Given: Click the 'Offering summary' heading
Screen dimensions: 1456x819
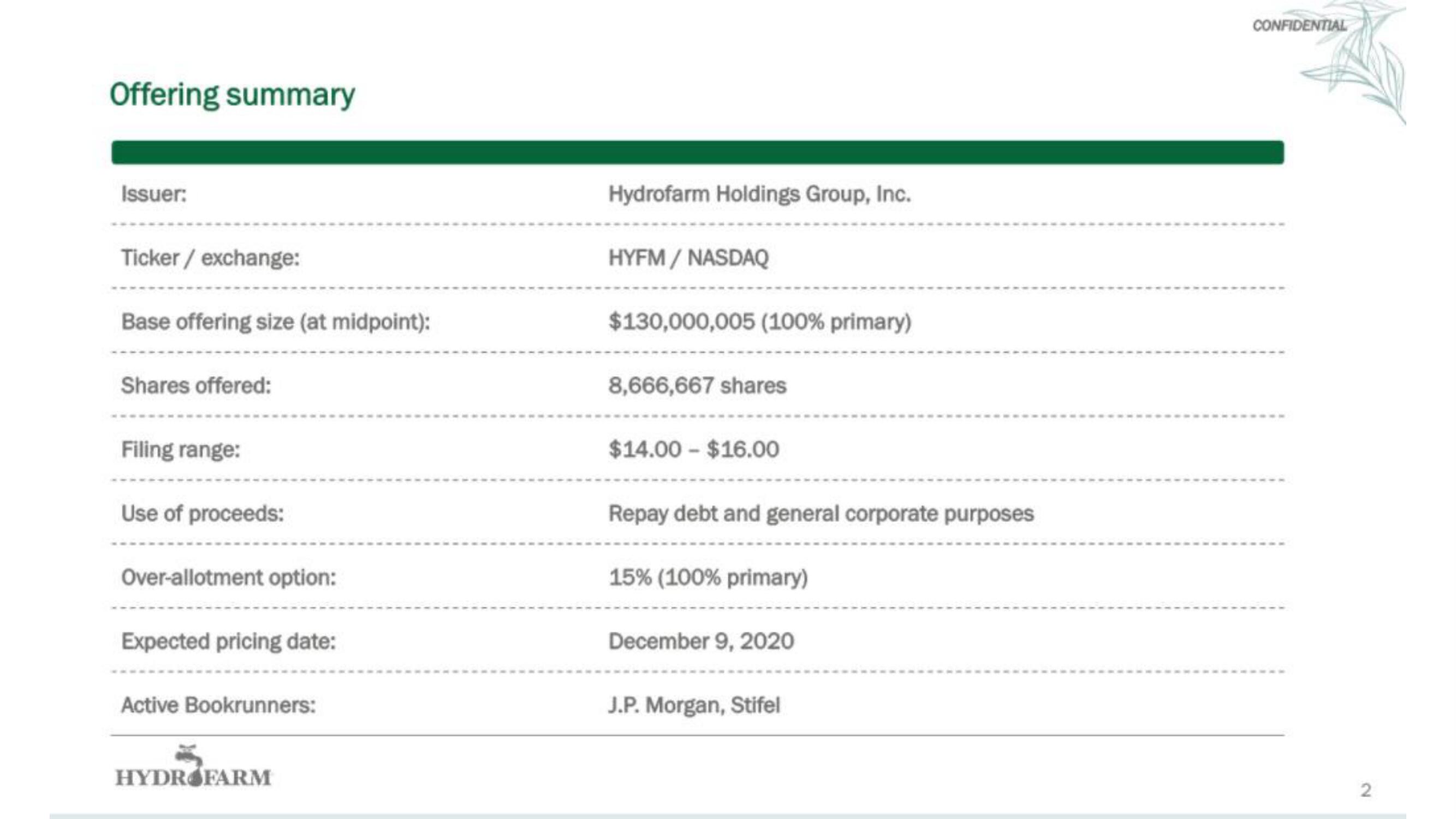Looking at the screenshot, I should tap(233, 94).
